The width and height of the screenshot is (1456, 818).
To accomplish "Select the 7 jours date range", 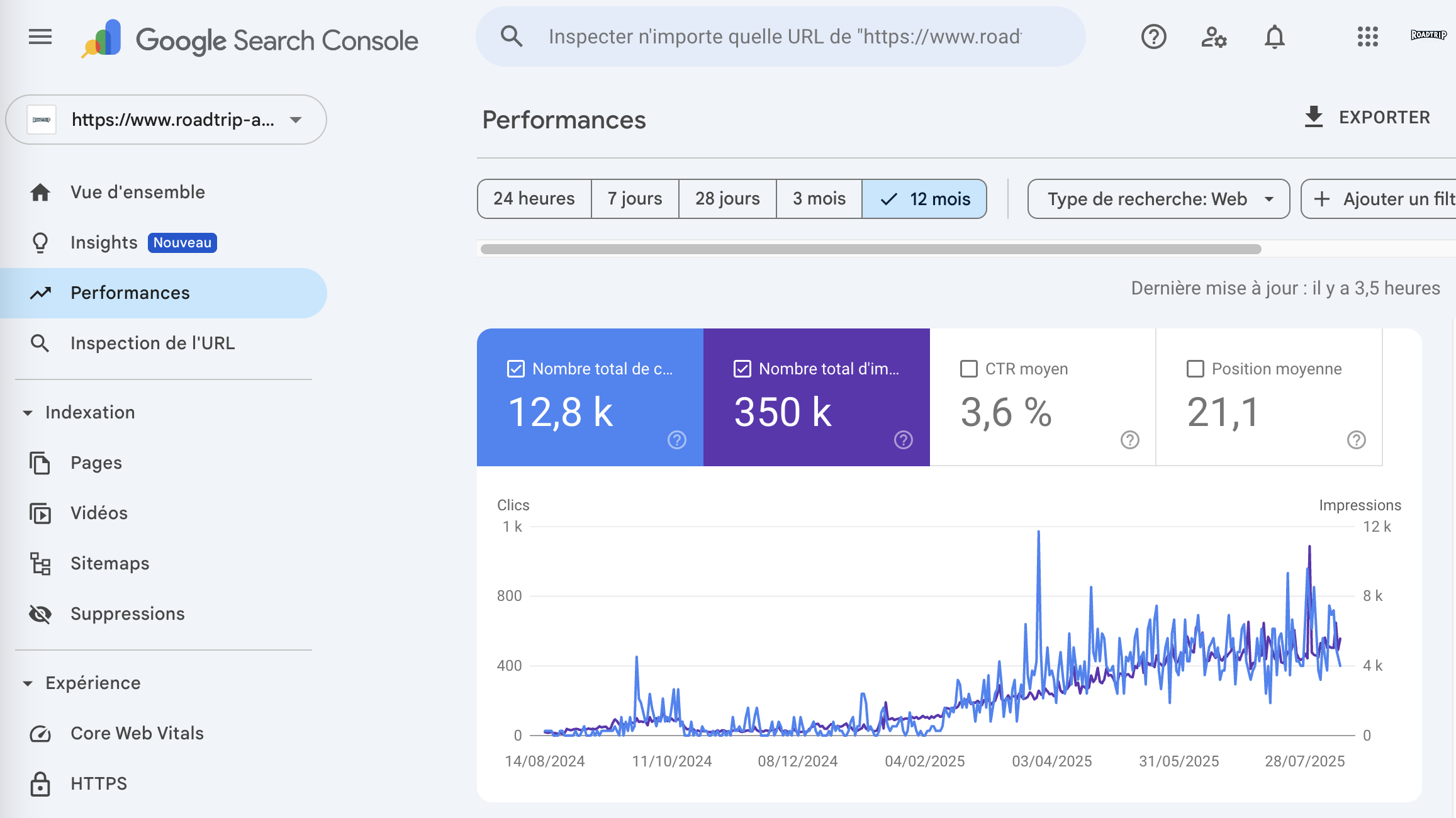I will click(x=635, y=199).
